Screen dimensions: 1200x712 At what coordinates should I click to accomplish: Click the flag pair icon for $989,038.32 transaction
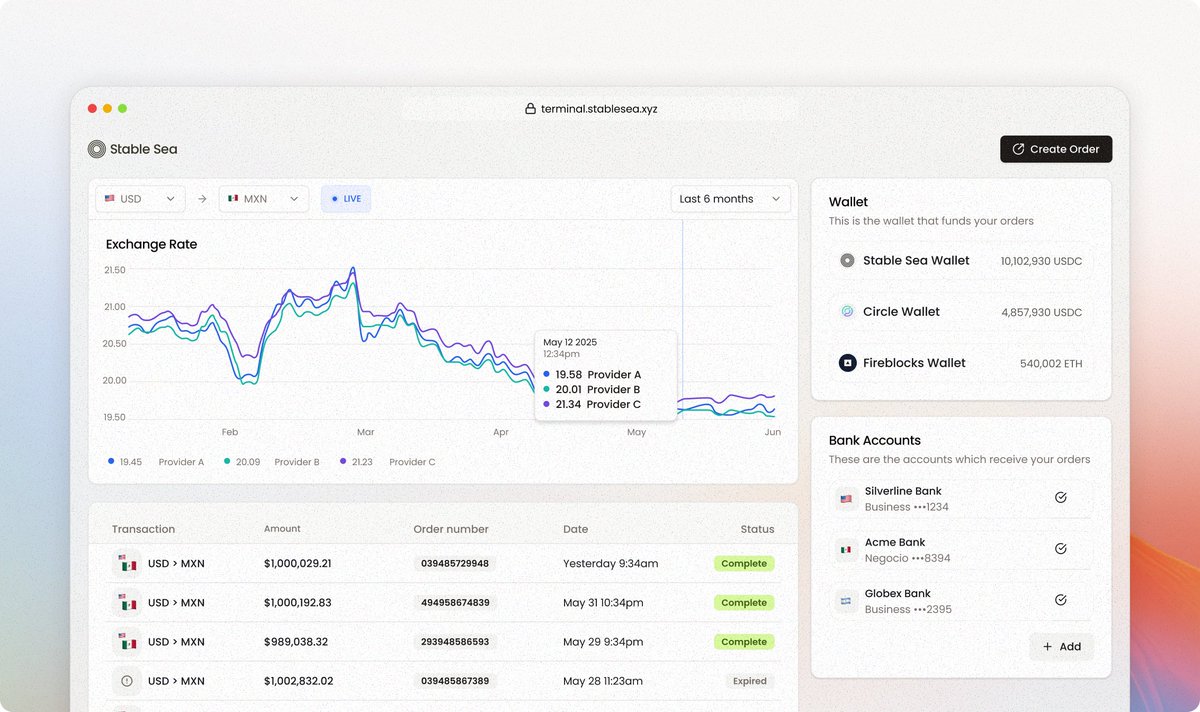coord(127,641)
